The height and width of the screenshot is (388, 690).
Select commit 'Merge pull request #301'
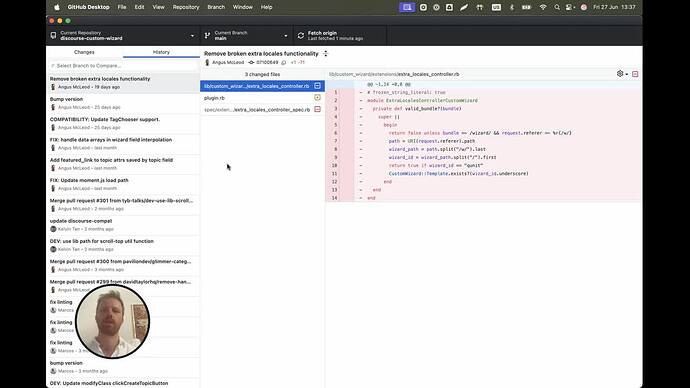[x=123, y=204]
